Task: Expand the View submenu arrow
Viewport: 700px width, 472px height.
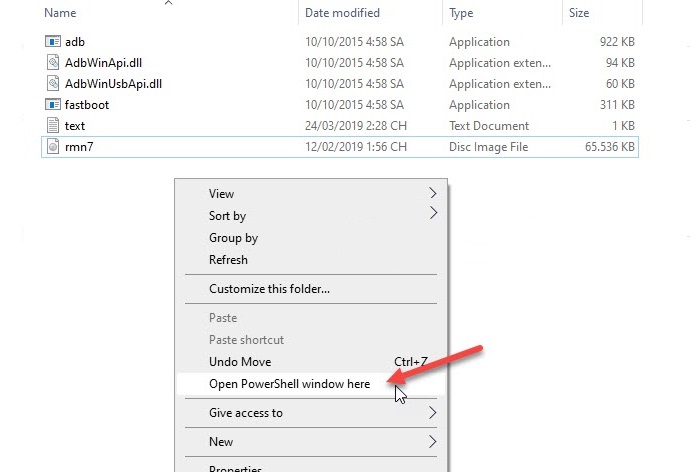Action: [x=433, y=193]
